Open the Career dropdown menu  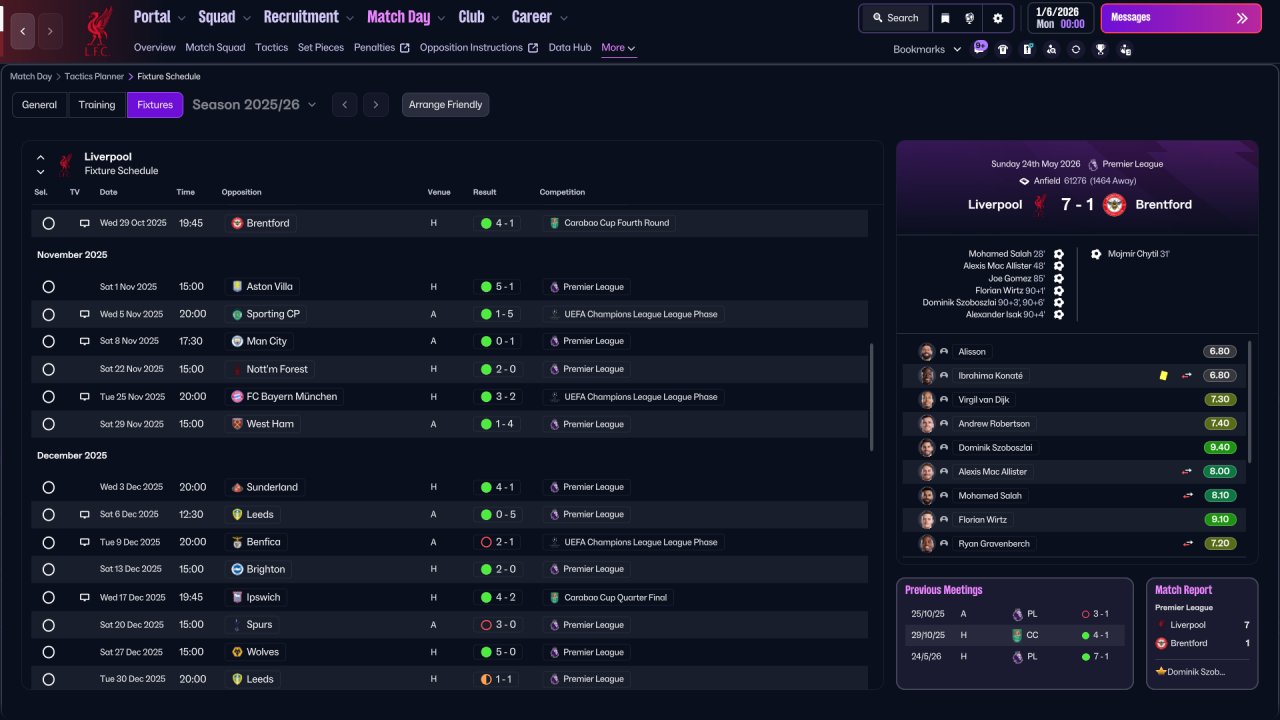(x=540, y=17)
